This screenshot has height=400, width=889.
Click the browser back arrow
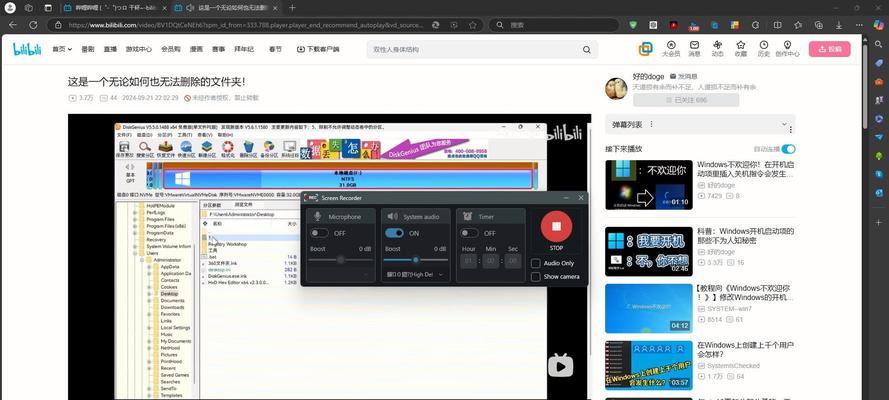point(12,25)
